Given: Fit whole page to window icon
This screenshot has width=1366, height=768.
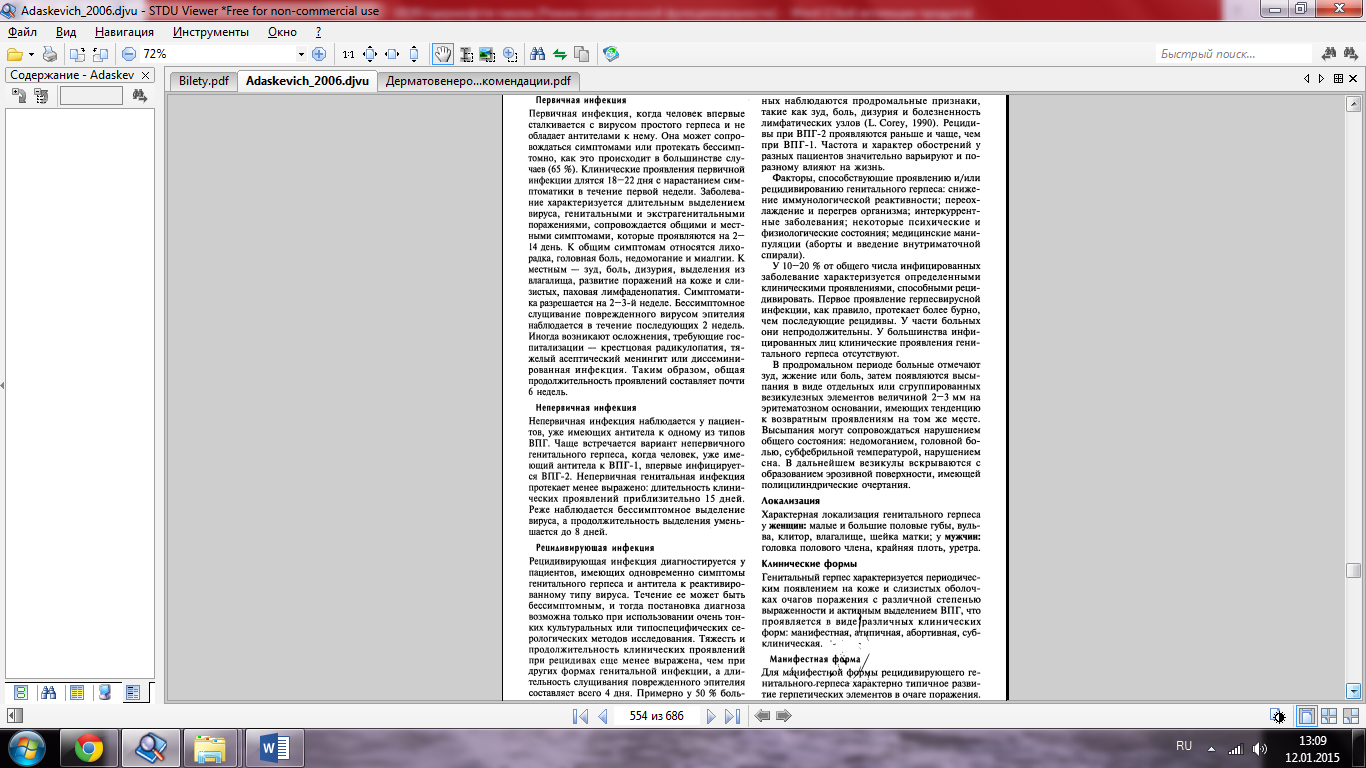Looking at the screenshot, I should point(370,54).
